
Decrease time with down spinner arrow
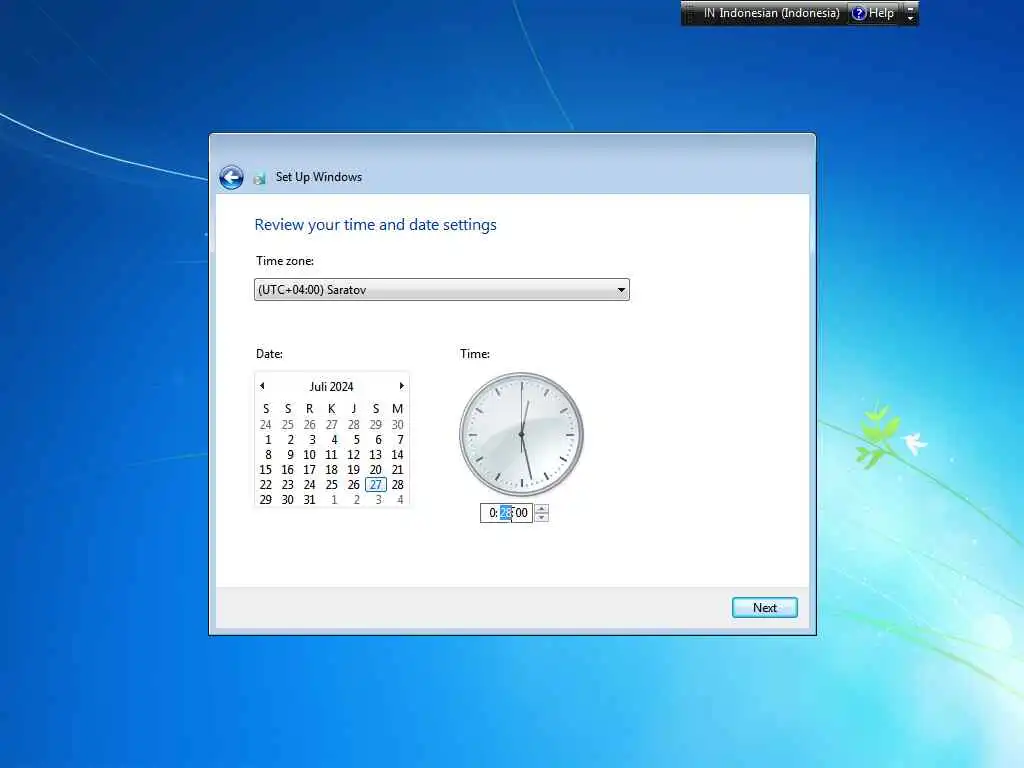coord(541,517)
